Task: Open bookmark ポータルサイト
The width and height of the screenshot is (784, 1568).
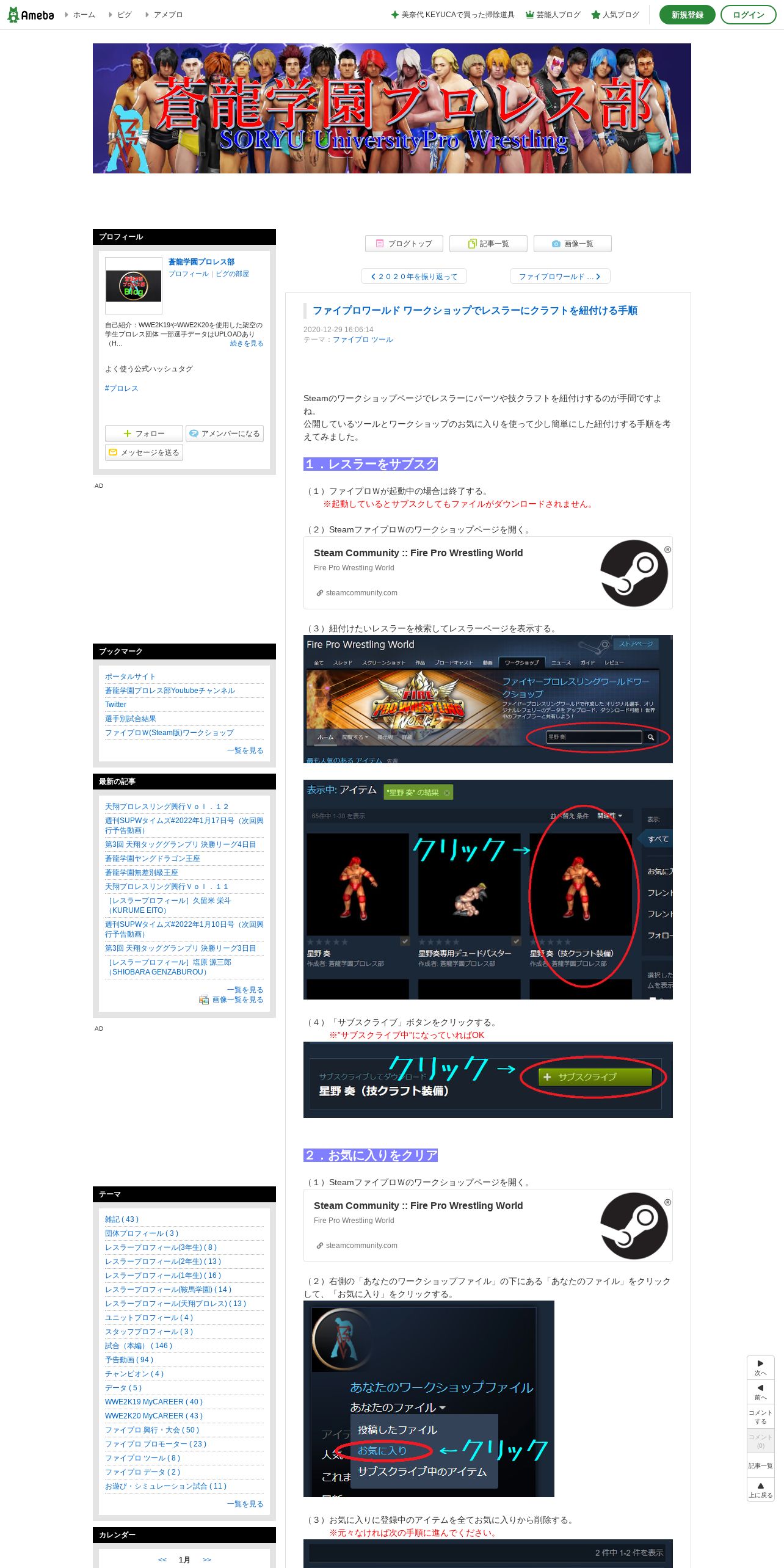Action: click(x=130, y=677)
